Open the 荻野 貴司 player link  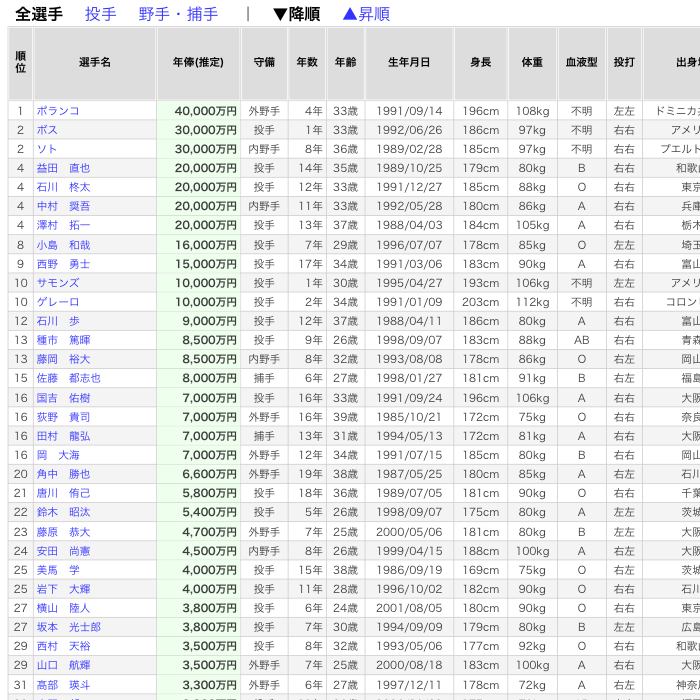pyautogui.click(x=63, y=417)
